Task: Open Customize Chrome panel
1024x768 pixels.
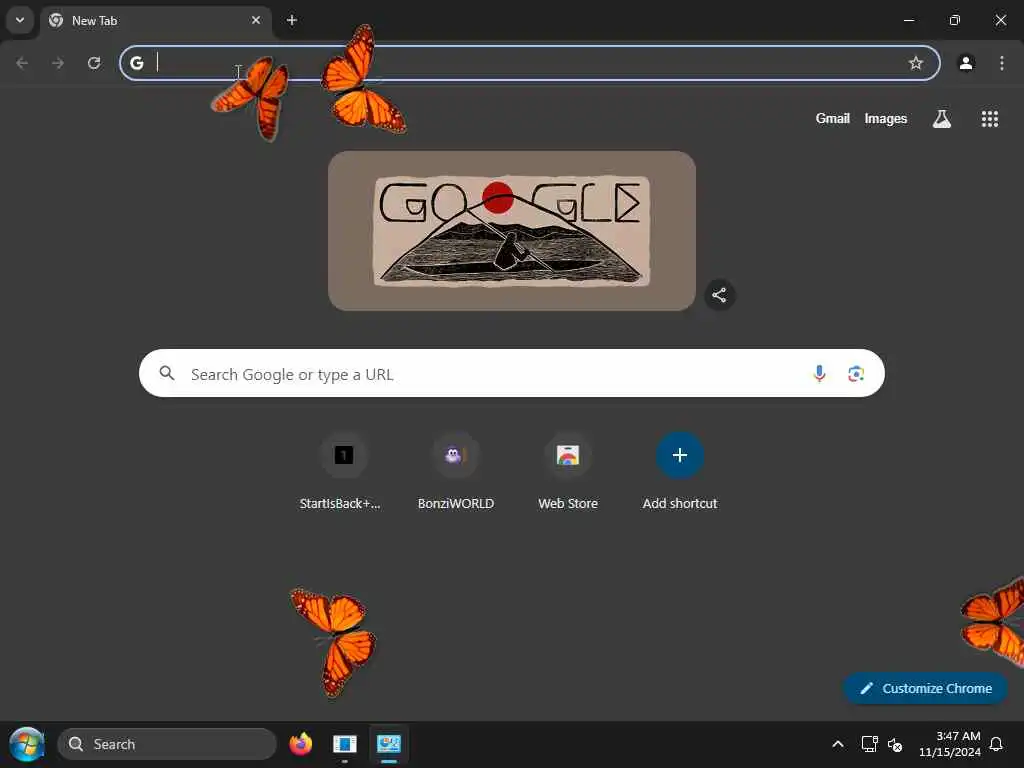Action: 925,688
